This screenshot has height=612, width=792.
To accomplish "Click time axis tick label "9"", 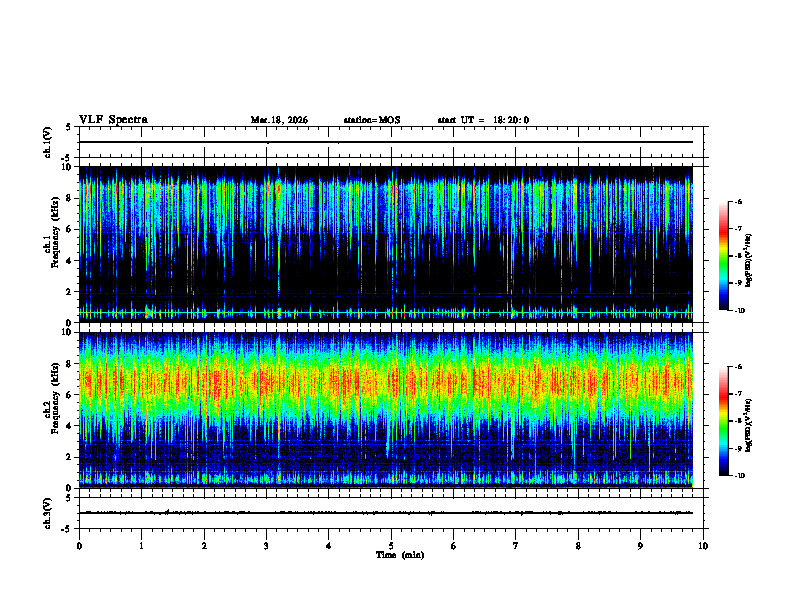I will 640,546.
